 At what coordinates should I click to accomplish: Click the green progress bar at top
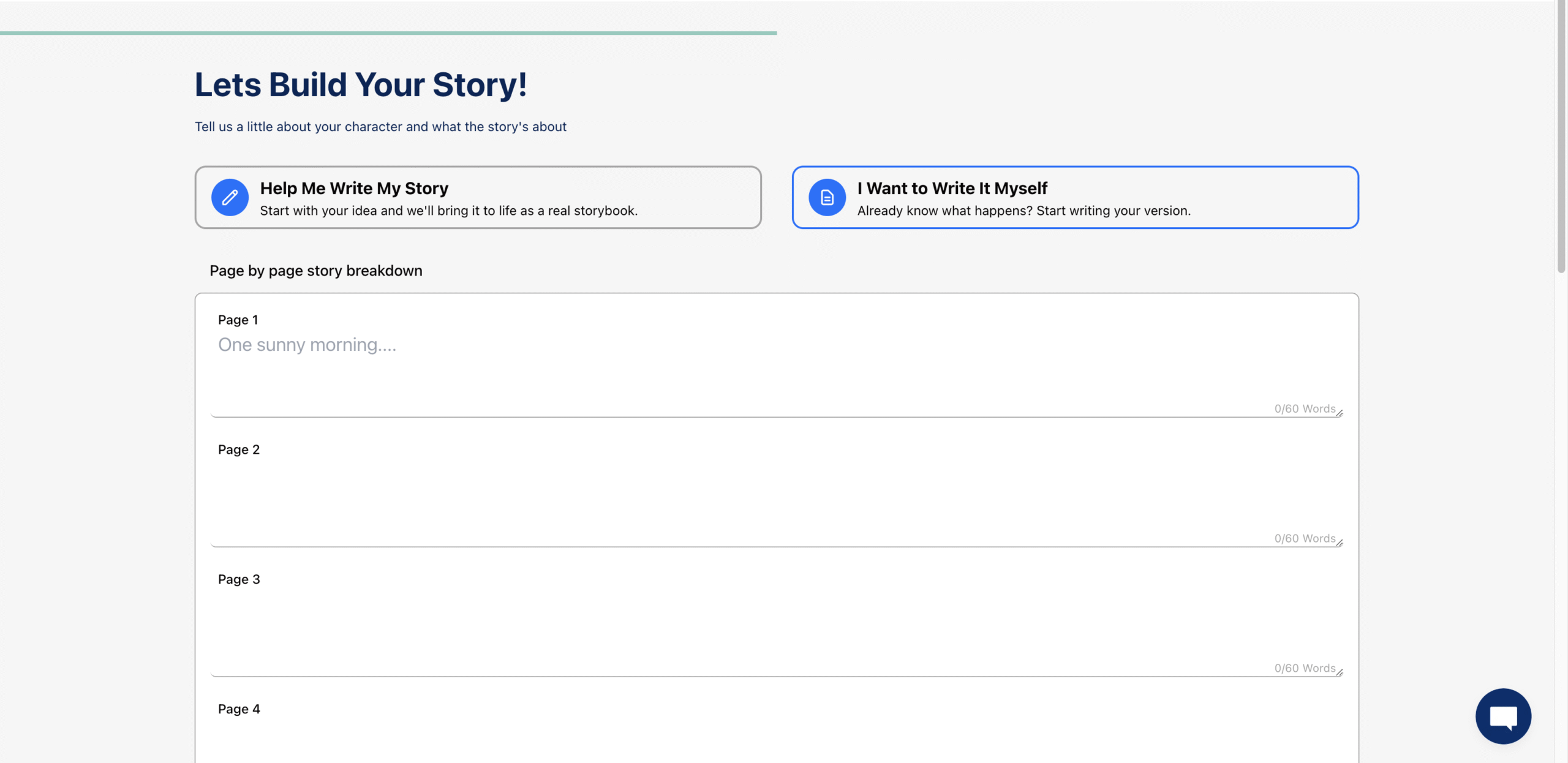click(388, 32)
